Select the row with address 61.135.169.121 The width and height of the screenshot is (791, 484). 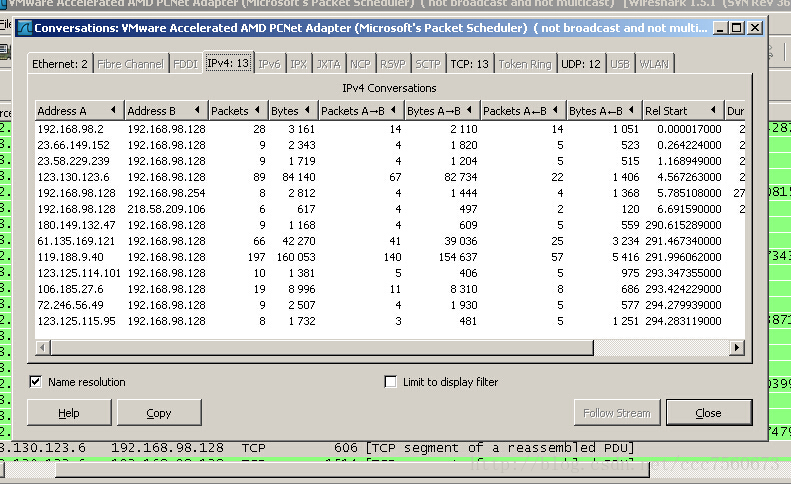390,241
